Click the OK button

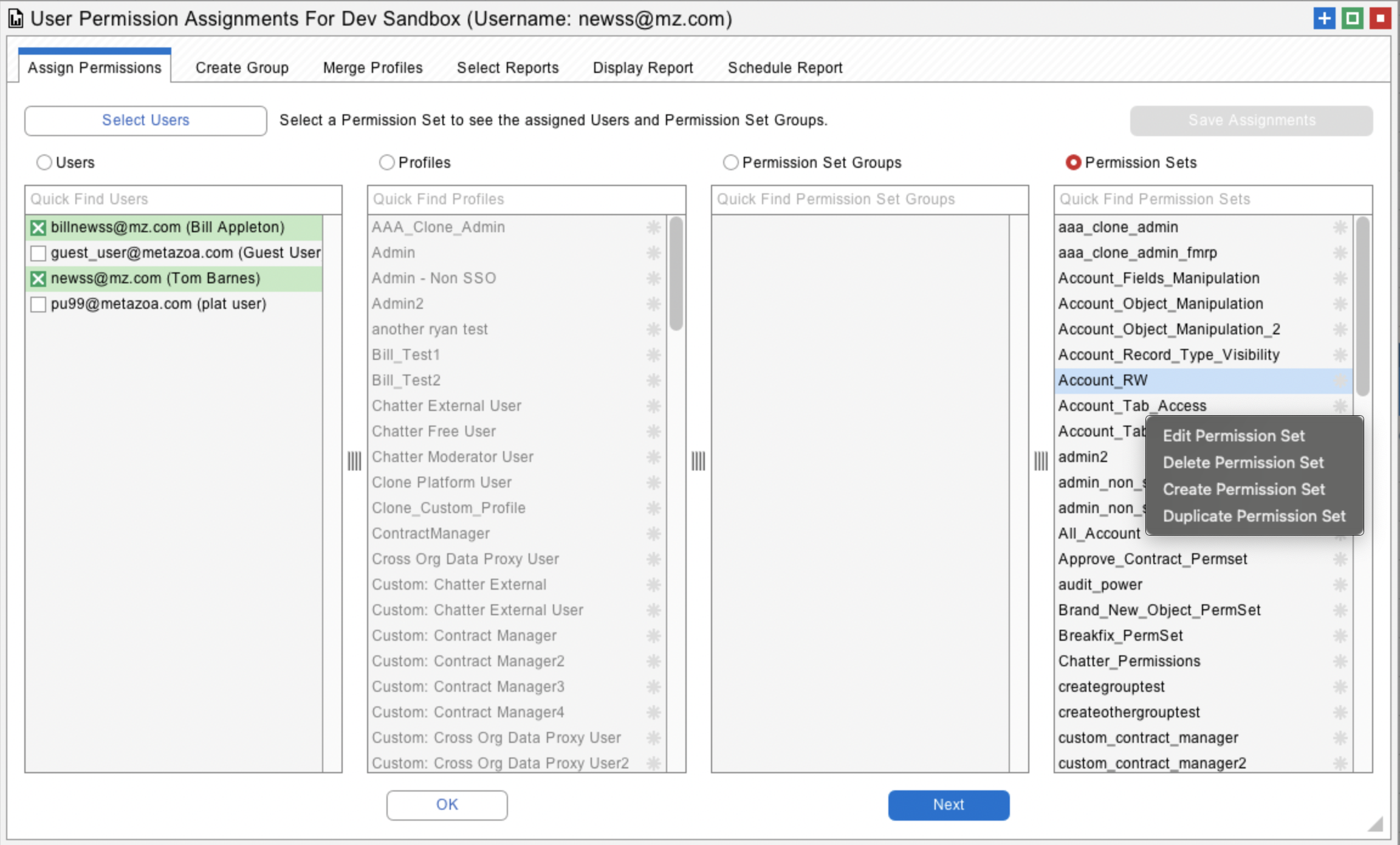pyautogui.click(x=447, y=805)
